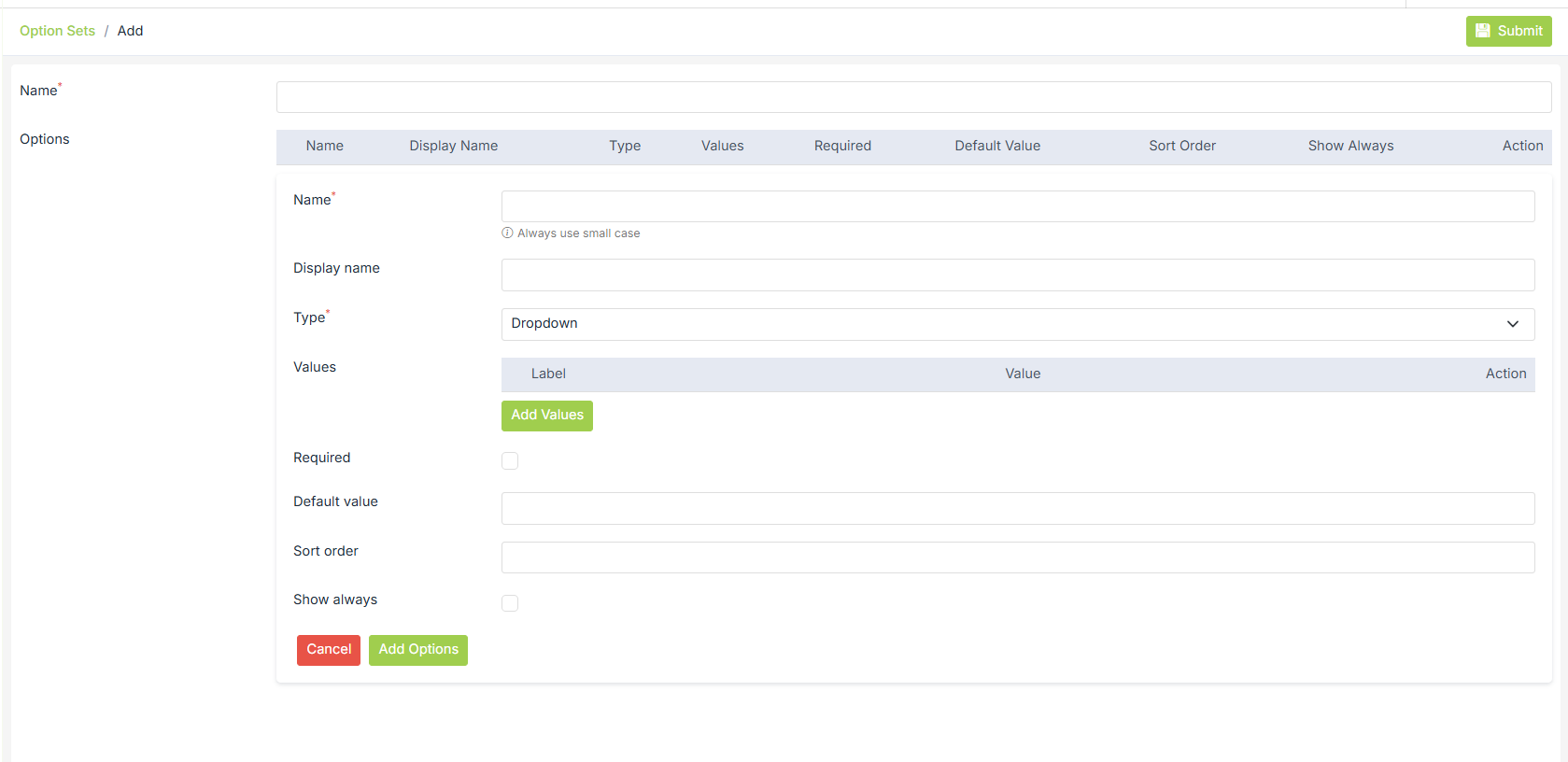1568x762 pixels.
Task: Click the Default Value column header
Action: click(x=996, y=146)
